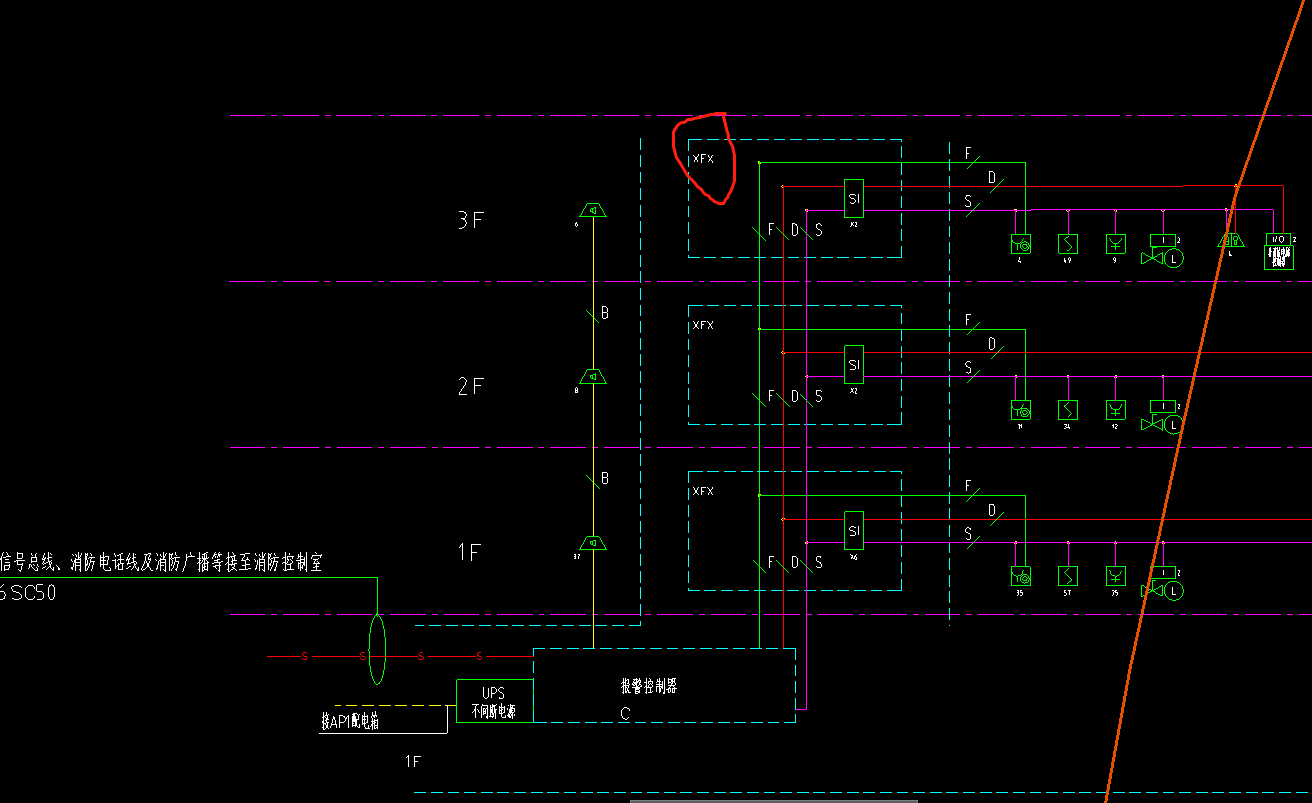Click the B label between 2F and 1F speakers
Viewport: 1312px width, 803px height.
click(605, 479)
